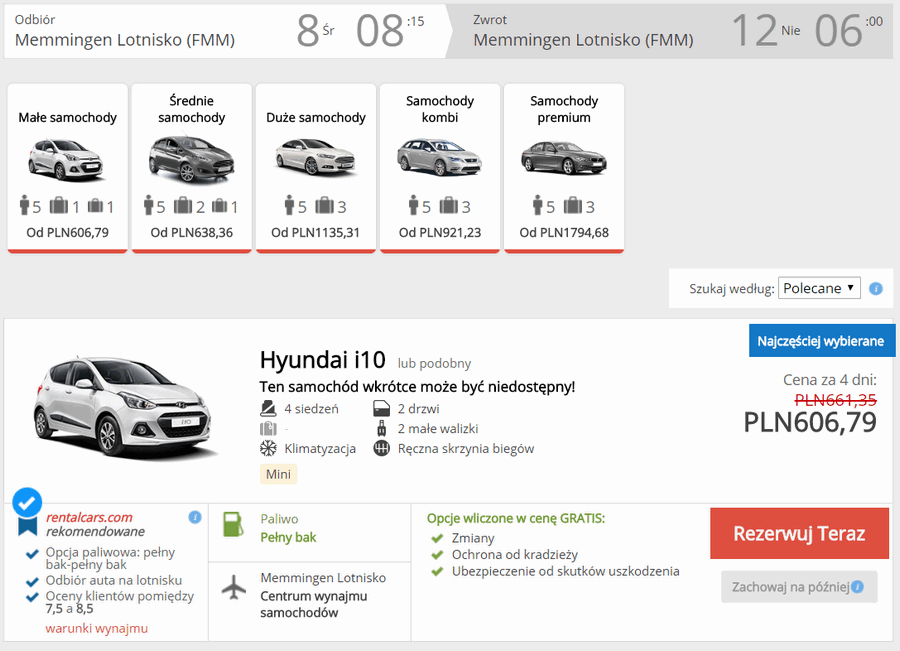The height and width of the screenshot is (651, 900).
Task: Click the snowflake Klimatyzacja icon
Action: tap(268, 448)
